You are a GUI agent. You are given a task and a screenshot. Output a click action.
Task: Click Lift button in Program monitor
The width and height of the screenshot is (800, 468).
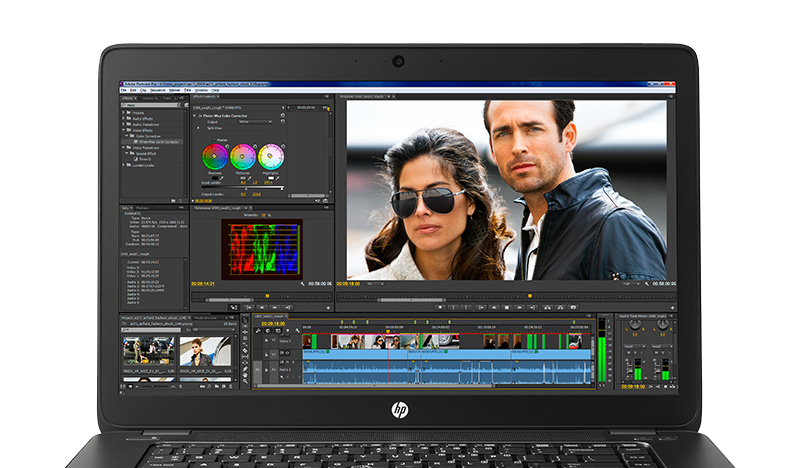tap(547, 307)
